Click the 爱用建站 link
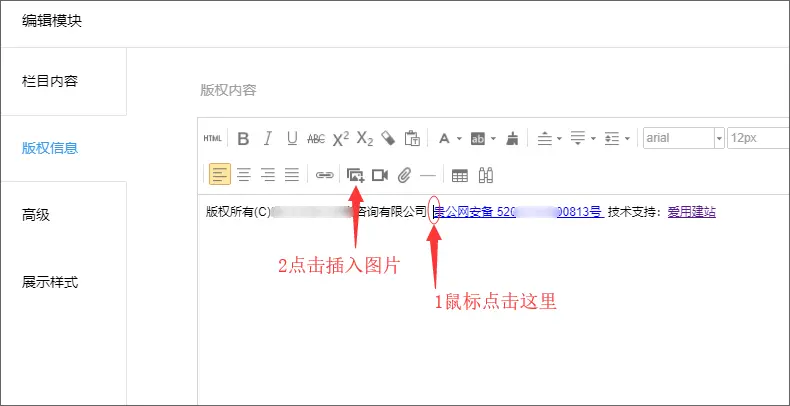This screenshot has width=790, height=406. coord(691,211)
